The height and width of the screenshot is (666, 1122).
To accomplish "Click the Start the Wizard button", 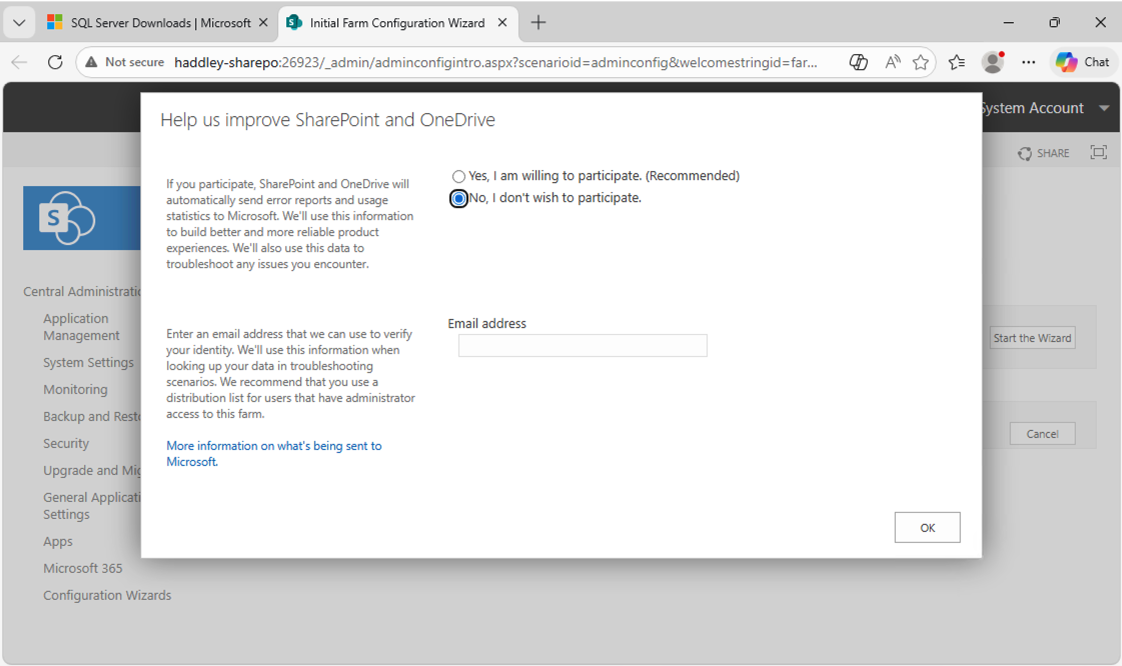I will [x=1033, y=338].
